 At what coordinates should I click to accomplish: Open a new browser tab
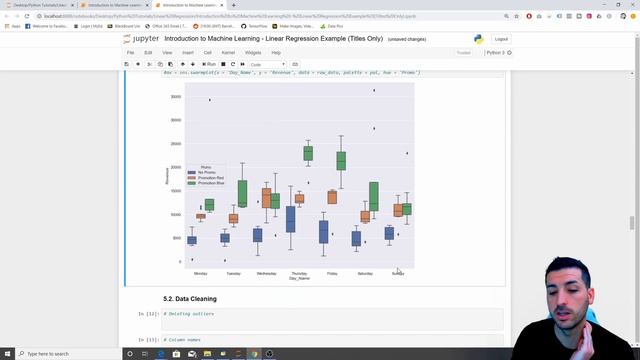point(233,5)
